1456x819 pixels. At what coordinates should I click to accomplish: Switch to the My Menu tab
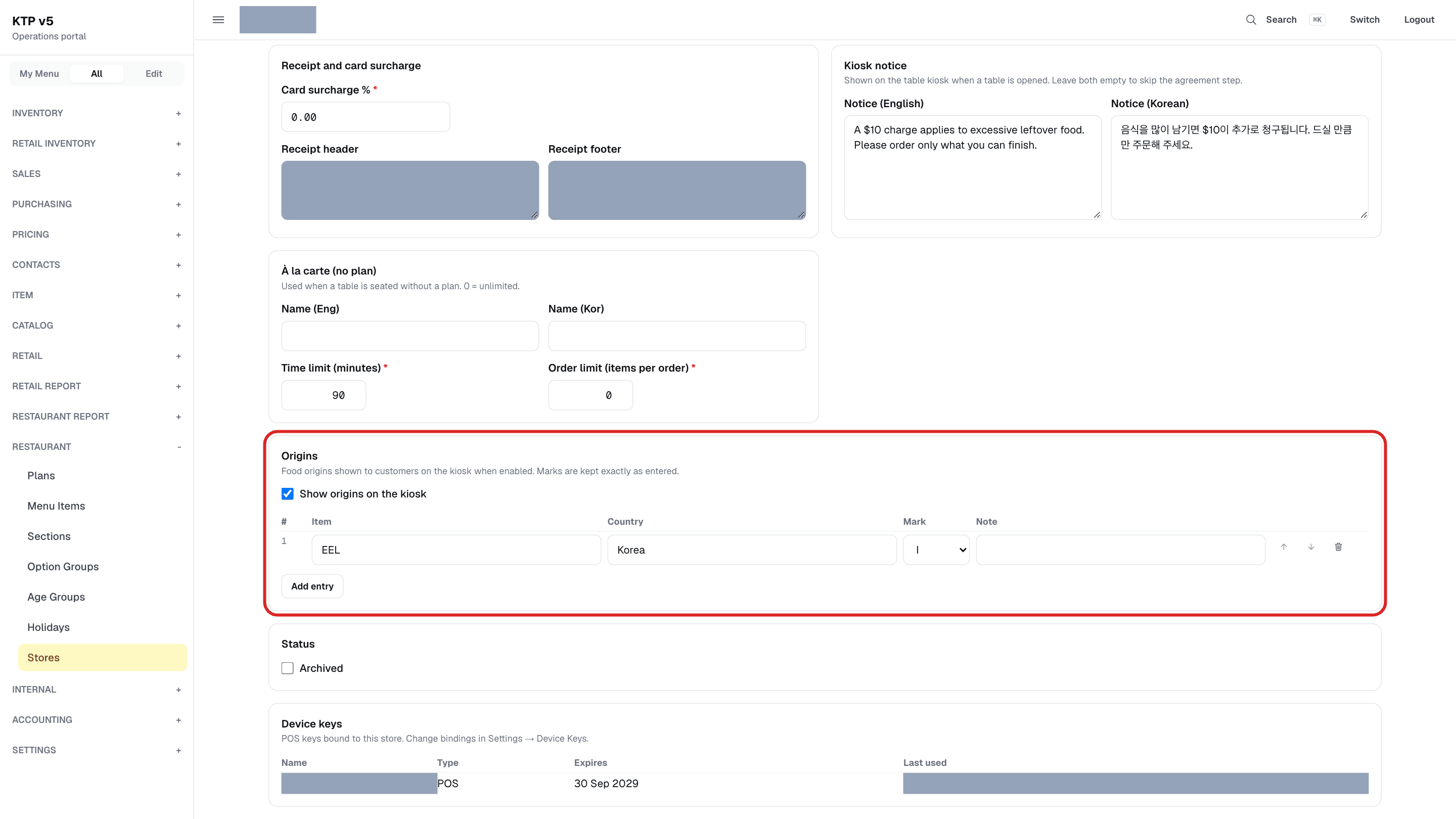click(39, 73)
